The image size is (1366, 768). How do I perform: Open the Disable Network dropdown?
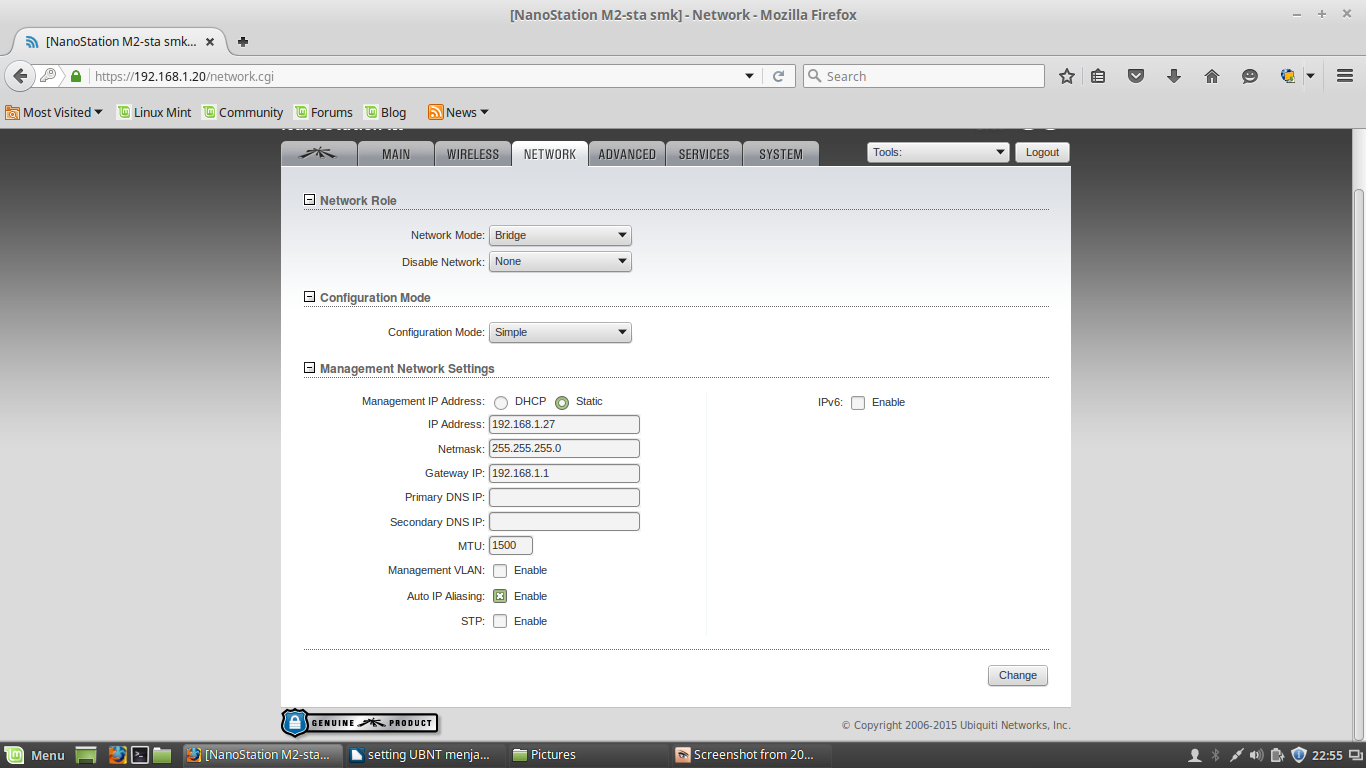(560, 261)
